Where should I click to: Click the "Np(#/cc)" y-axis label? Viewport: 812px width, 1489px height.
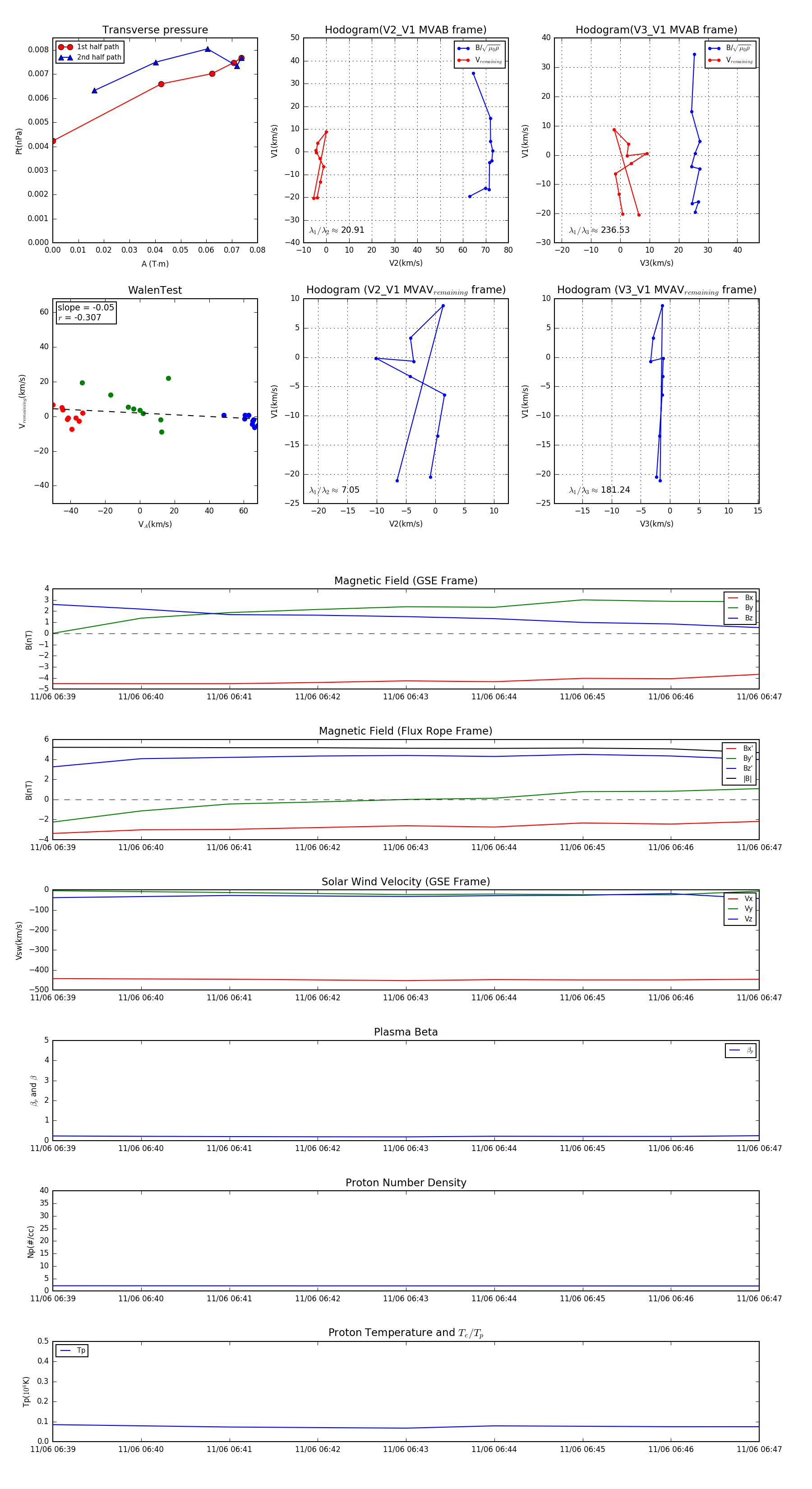[31, 1242]
